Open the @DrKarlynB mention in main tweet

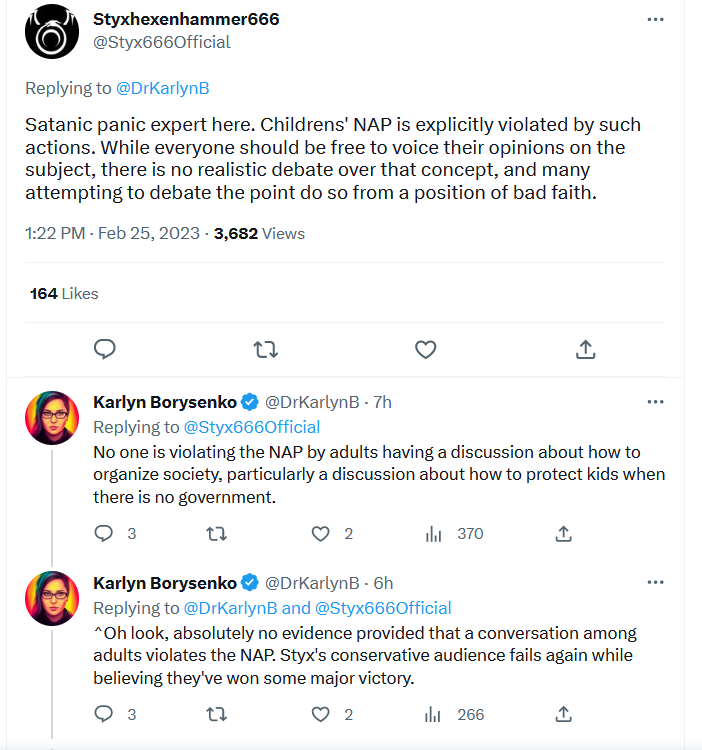click(163, 88)
